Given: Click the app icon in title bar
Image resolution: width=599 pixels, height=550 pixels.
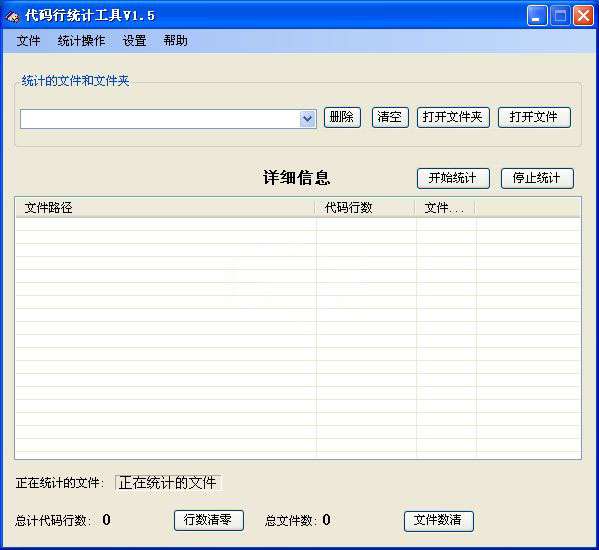Looking at the screenshot, I should (x=13, y=16).
